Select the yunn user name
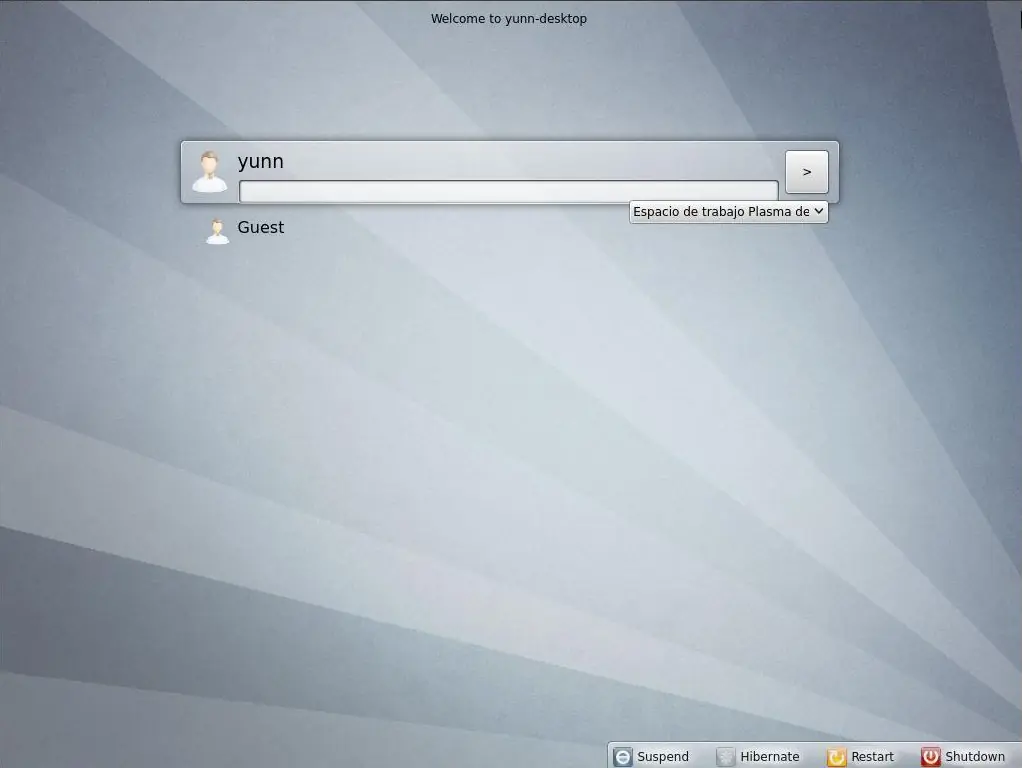The image size is (1022, 768). coord(261,162)
